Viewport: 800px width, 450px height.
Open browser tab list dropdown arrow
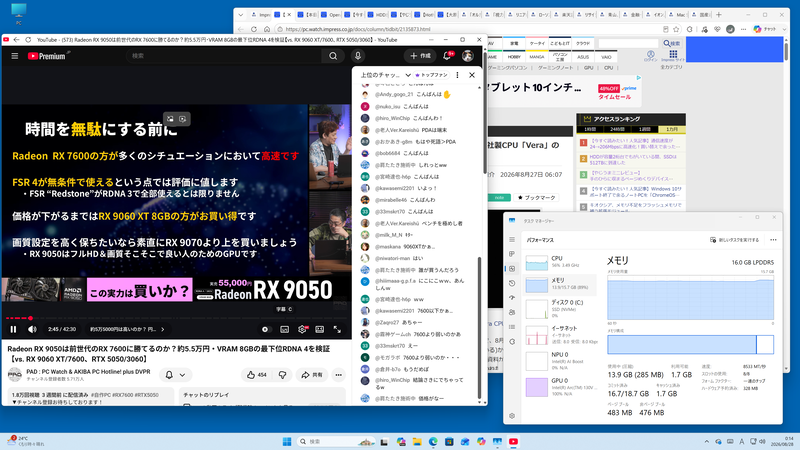(x=241, y=15)
